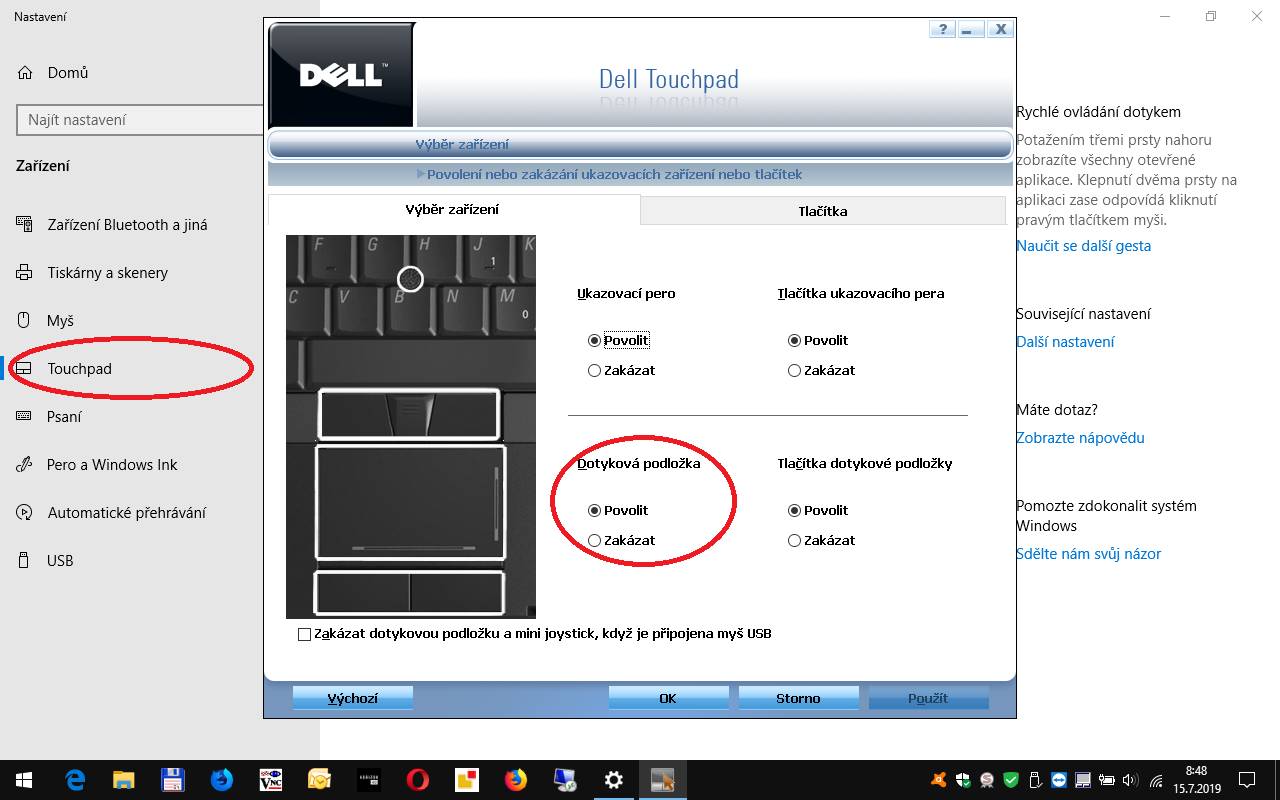Open Tiskárny a skenery settings
Image resolution: width=1280 pixels, height=800 pixels.
click(x=107, y=273)
